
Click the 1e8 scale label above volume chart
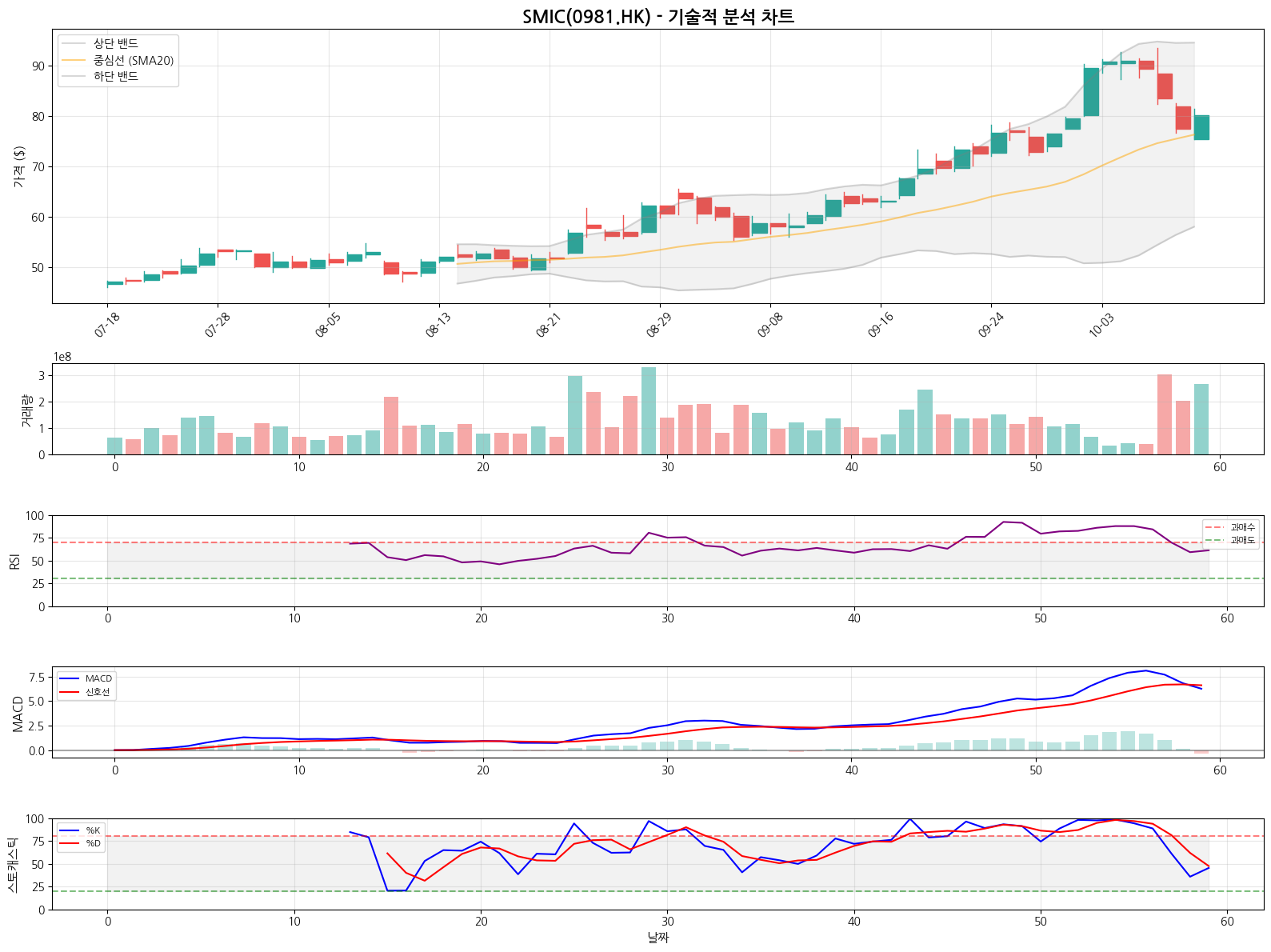[x=62, y=357]
